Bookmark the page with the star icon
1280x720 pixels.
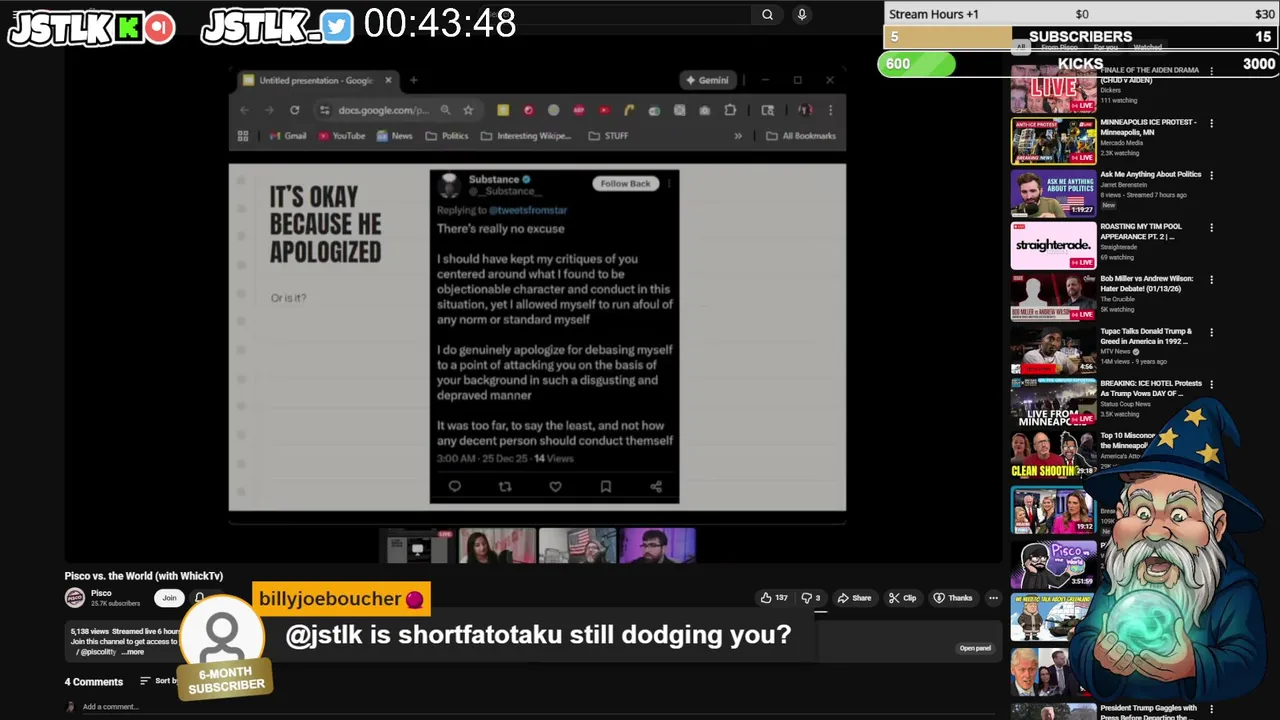(468, 110)
